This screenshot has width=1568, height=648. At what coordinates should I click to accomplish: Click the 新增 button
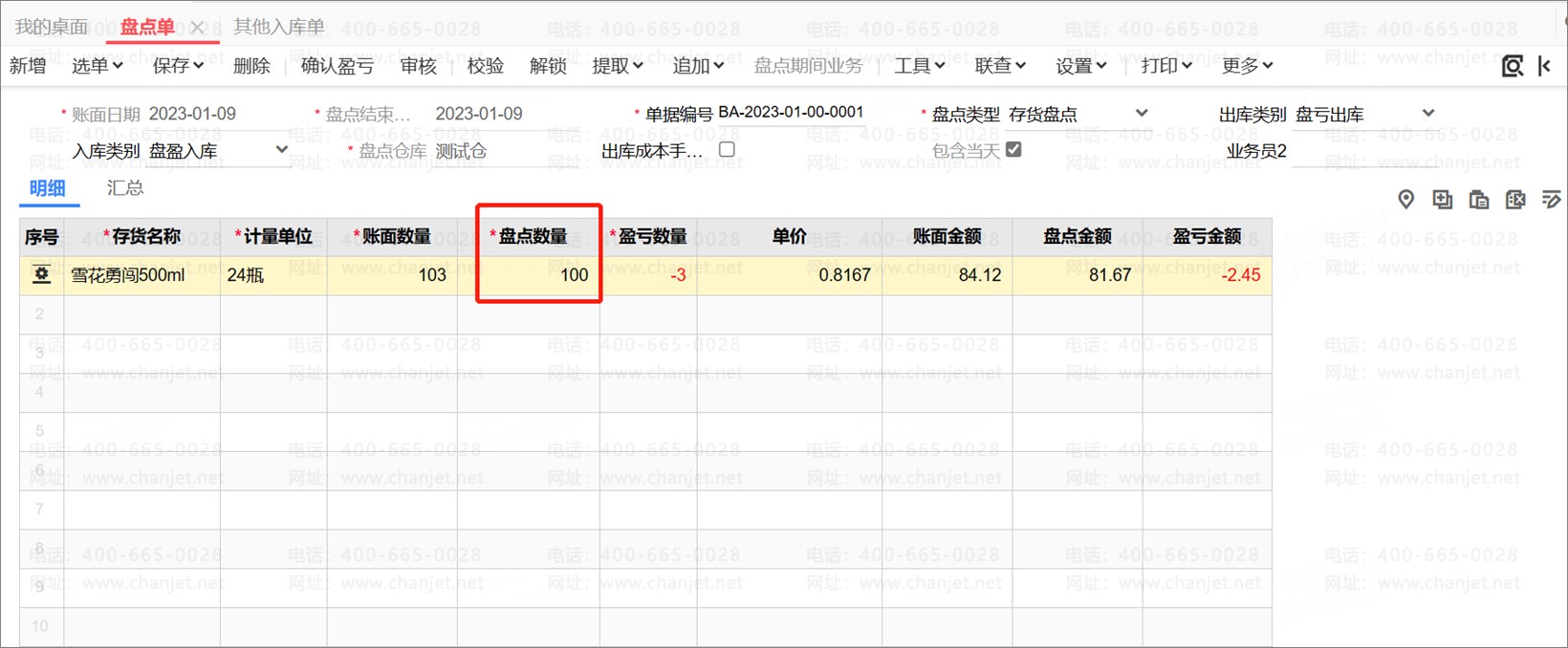click(x=28, y=66)
